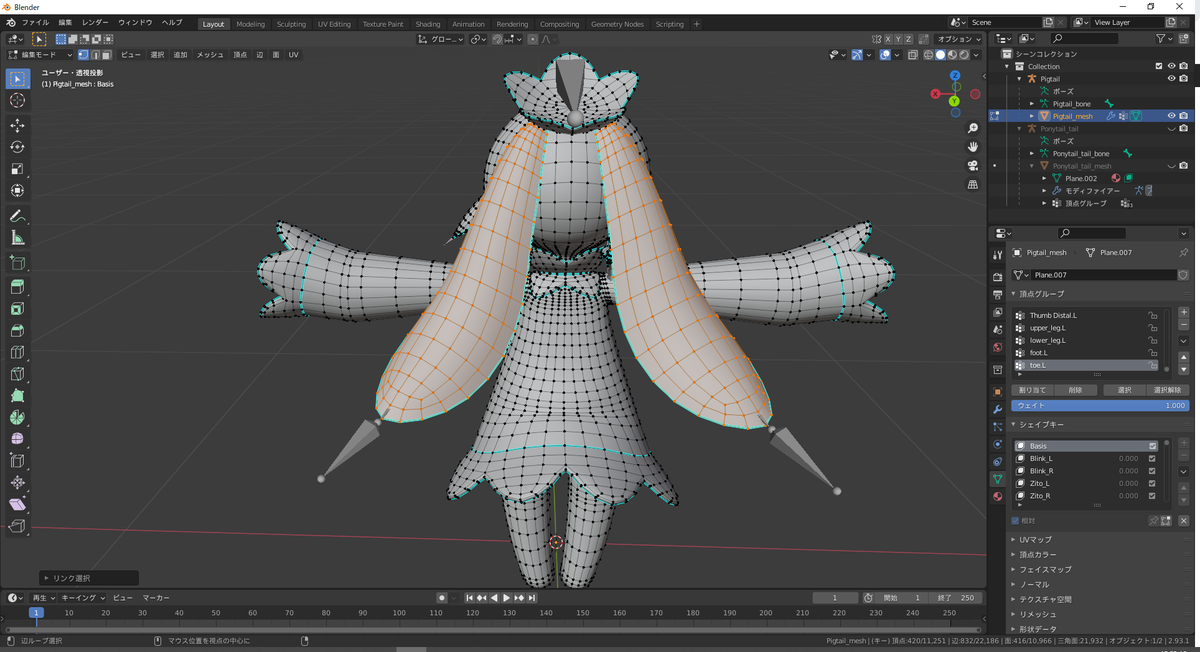Switch to the UV Editing workspace tab
Image resolution: width=1200 pixels, height=652 pixels.
334,24
